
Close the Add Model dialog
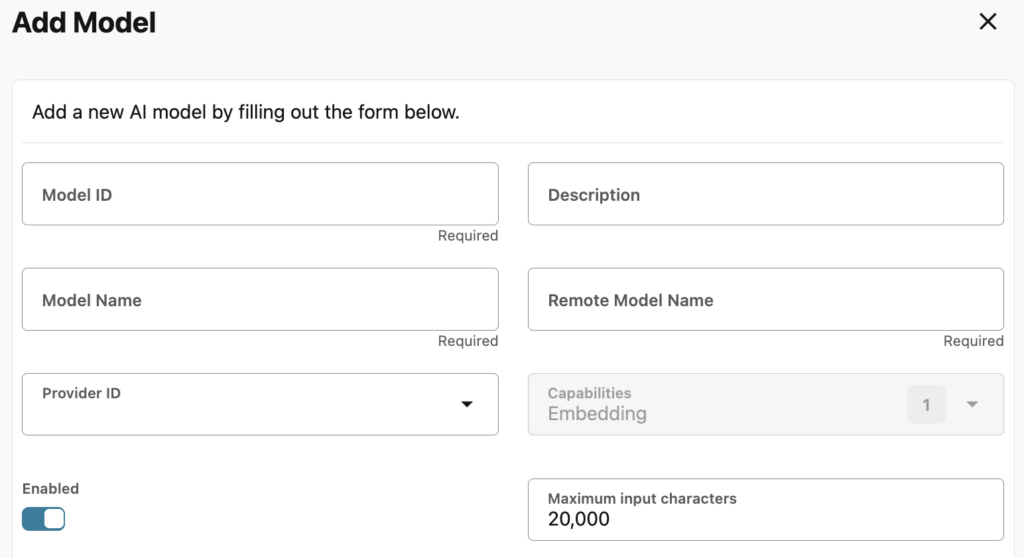(988, 22)
